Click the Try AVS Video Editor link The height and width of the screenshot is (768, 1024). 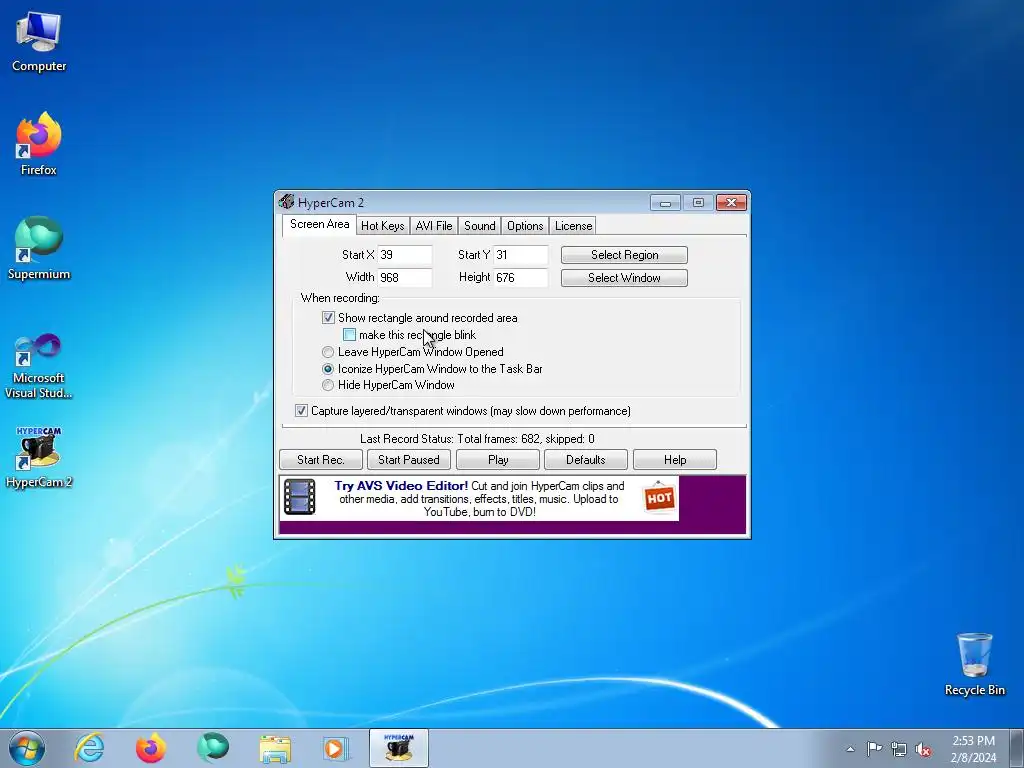coord(401,486)
